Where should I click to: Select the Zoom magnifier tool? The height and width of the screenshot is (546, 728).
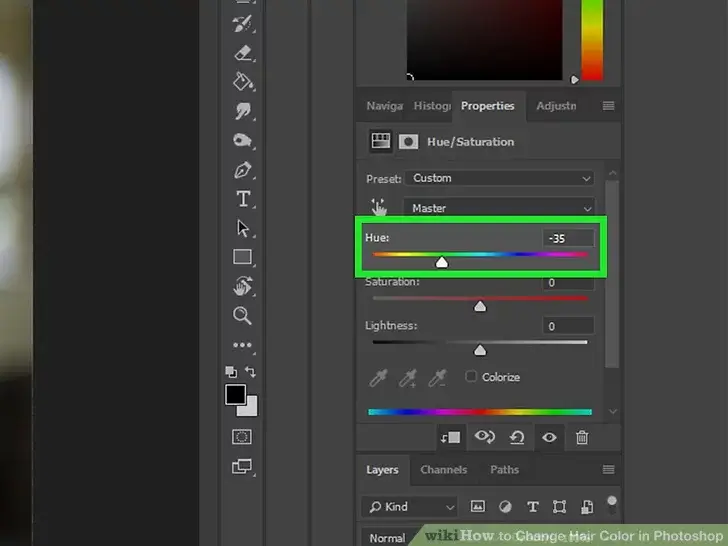click(242, 316)
